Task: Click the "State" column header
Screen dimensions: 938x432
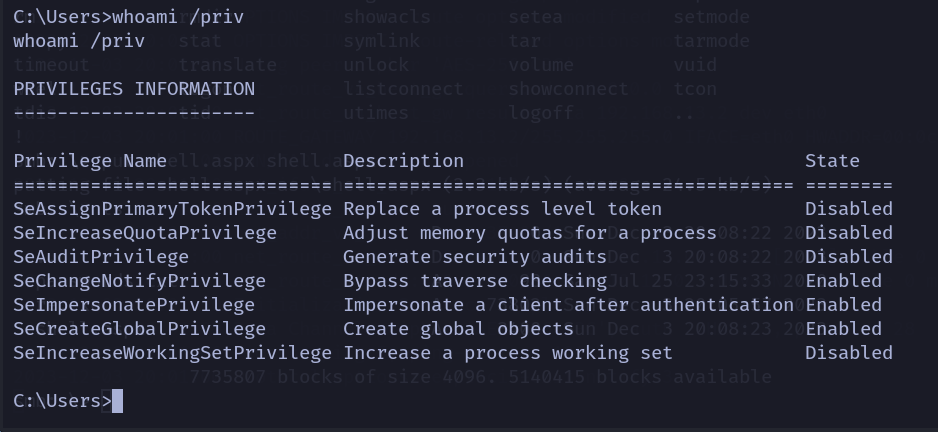Action: click(x=832, y=161)
